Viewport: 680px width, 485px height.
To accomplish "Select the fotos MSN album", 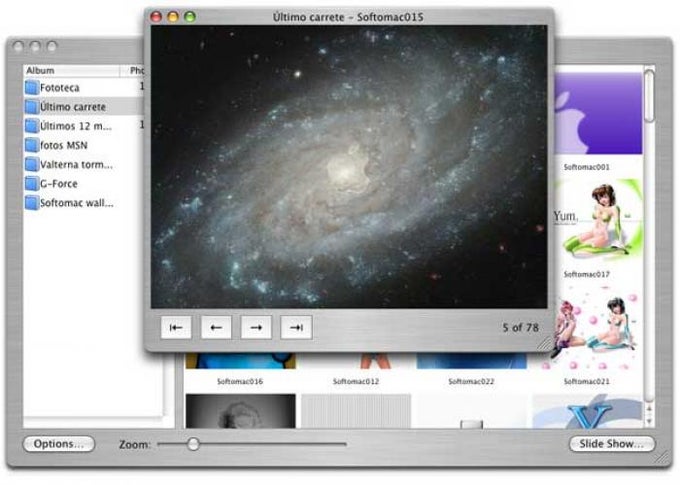I will click(84, 145).
